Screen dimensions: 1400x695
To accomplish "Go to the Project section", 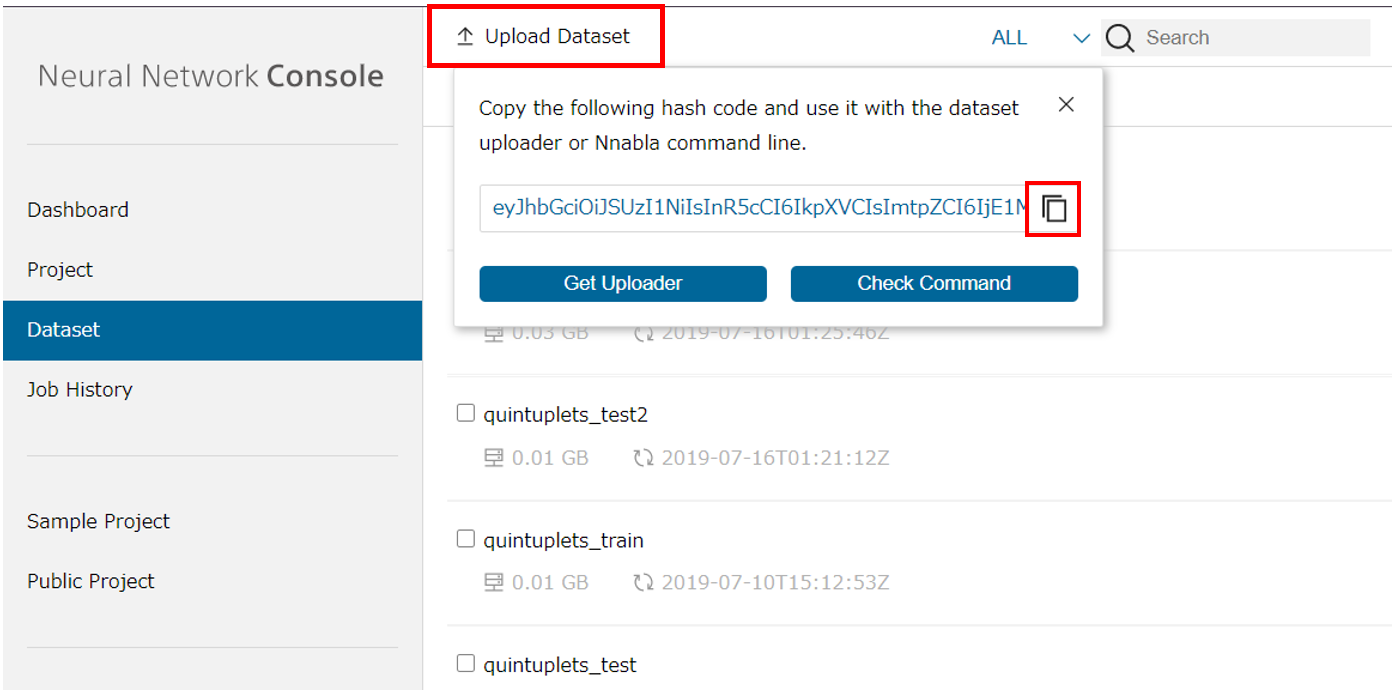I will point(60,270).
